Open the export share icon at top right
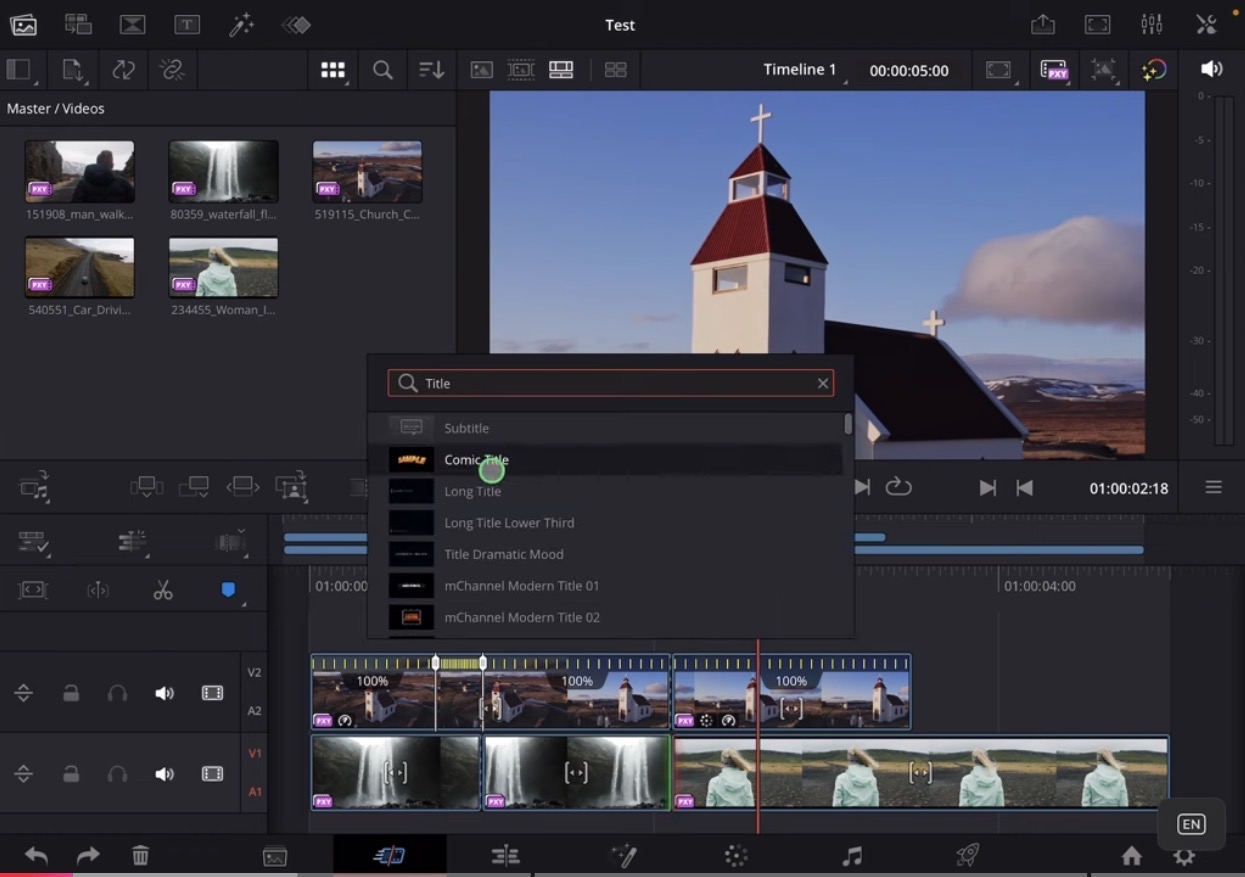This screenshot has height=877, width=1245. (1043, 24)
